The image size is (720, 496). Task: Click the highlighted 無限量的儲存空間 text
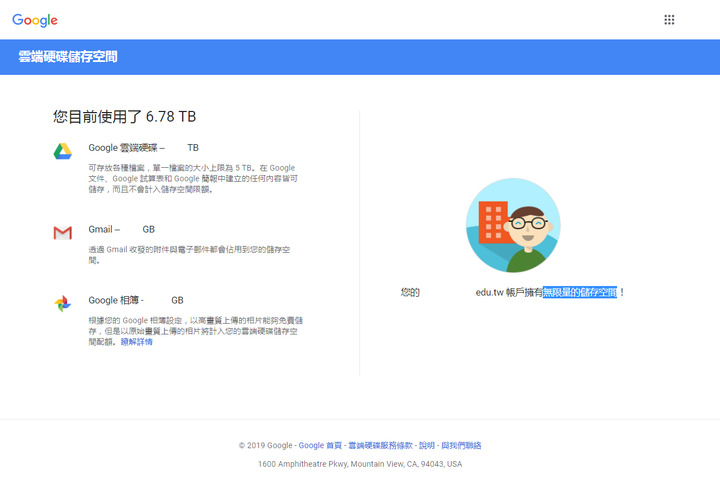point(579,292)
